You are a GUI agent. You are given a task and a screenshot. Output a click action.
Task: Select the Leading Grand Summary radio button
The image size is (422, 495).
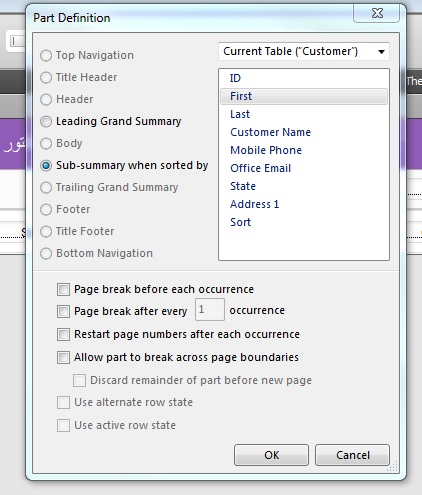(x=46, y=122)
